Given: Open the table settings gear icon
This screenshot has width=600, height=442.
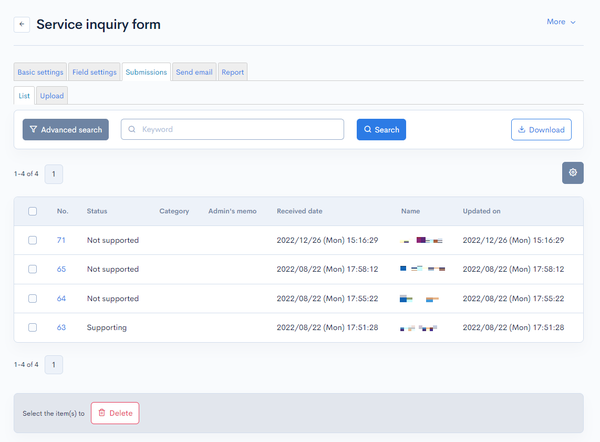Looking at the screenshot, I should tap(572, 173).
